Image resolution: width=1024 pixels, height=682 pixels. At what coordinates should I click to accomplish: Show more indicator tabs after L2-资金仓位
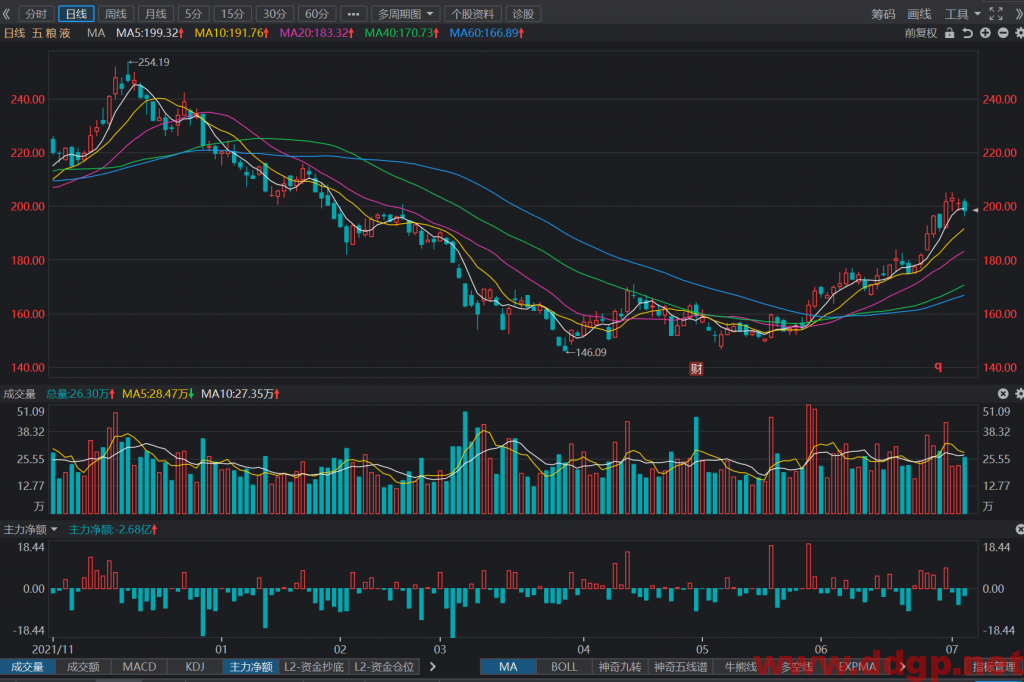[432, 667]
